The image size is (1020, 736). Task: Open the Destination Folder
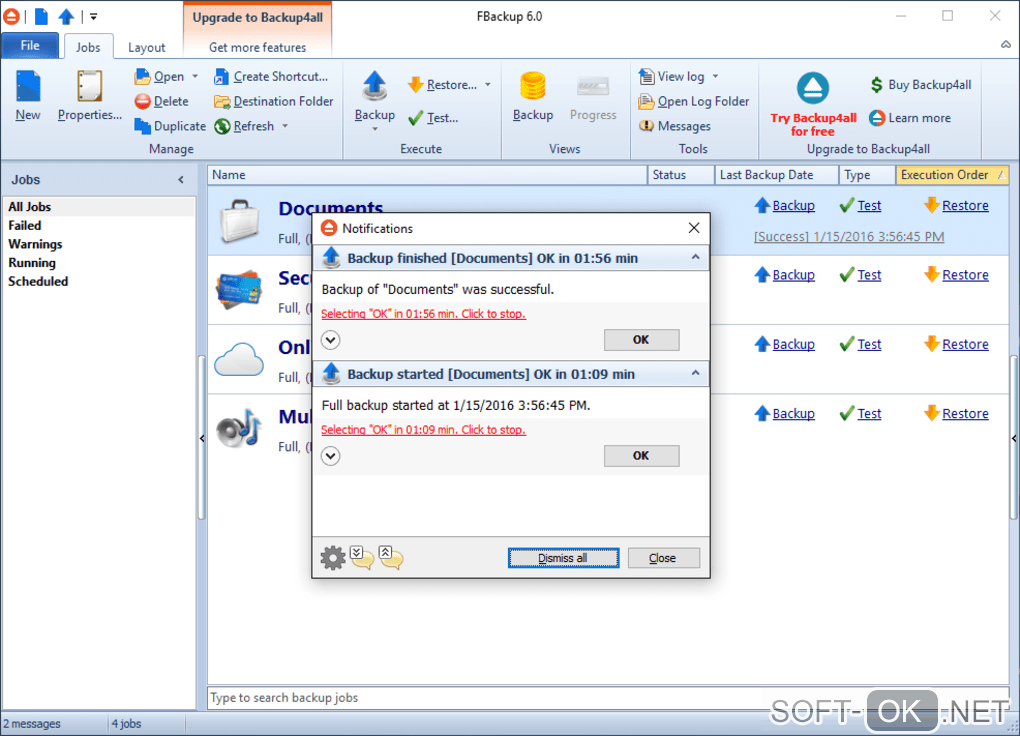[274, 102]
